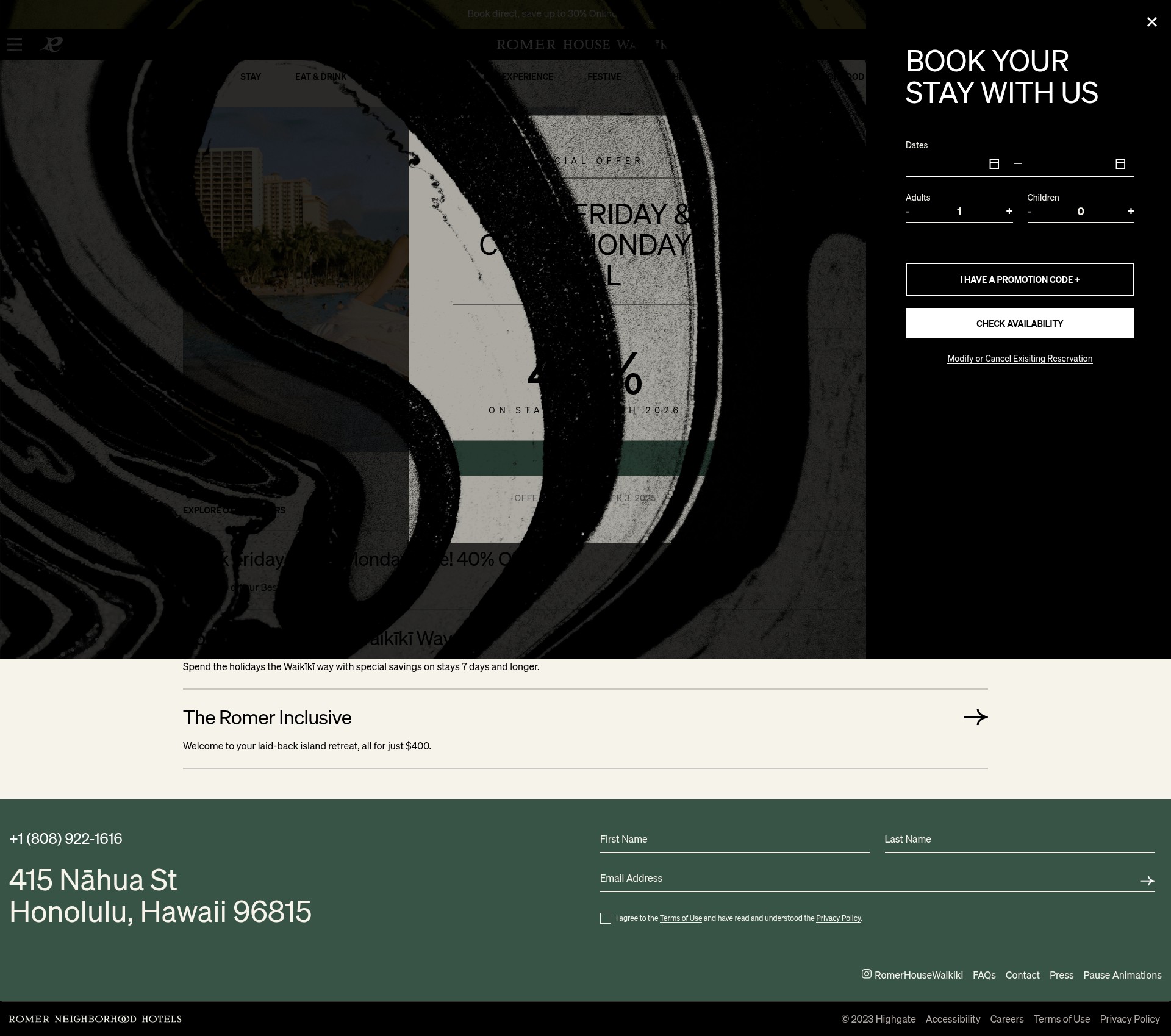Open check-out date calendar icon
Image resolution: width=1171 pixels, height=1036 pixels.
click(1120, 164)
